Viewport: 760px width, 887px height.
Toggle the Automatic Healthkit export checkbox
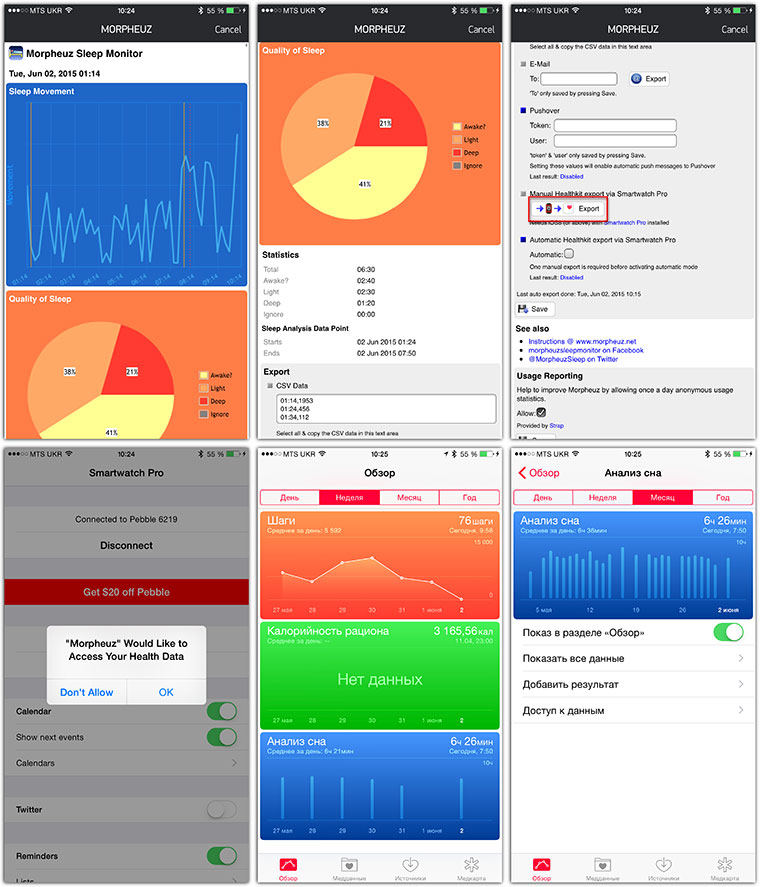tap(569, 253)
